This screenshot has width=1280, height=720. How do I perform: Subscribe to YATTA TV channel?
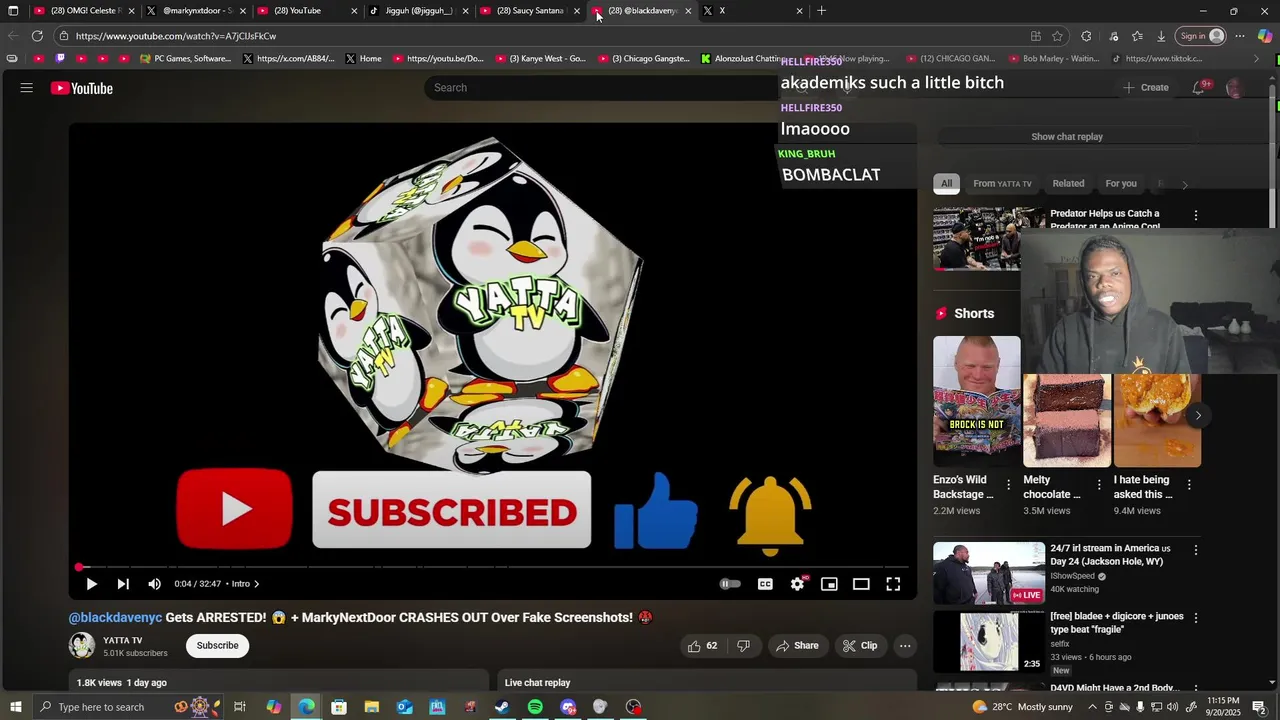click(x=217, y=646)
